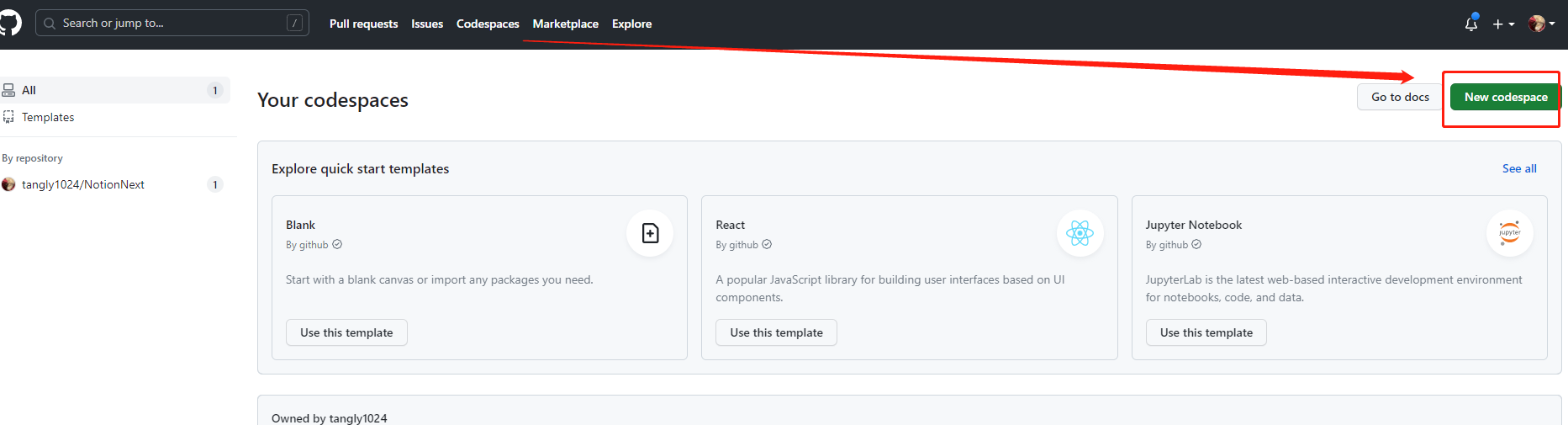The image size is (1568, 425).
Task: Use the Blank template
Action: (346, 332)
